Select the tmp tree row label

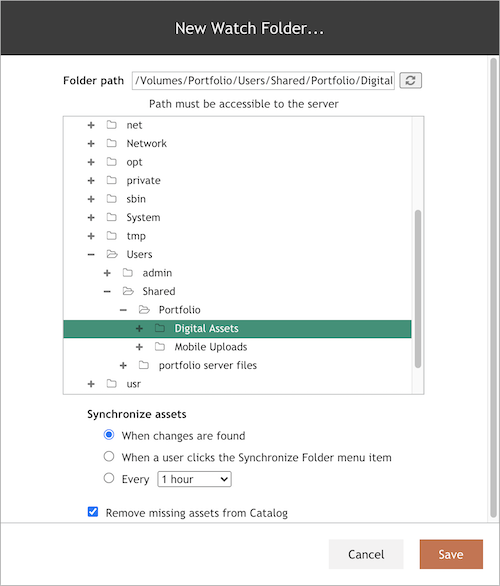[x=136, y=236]
